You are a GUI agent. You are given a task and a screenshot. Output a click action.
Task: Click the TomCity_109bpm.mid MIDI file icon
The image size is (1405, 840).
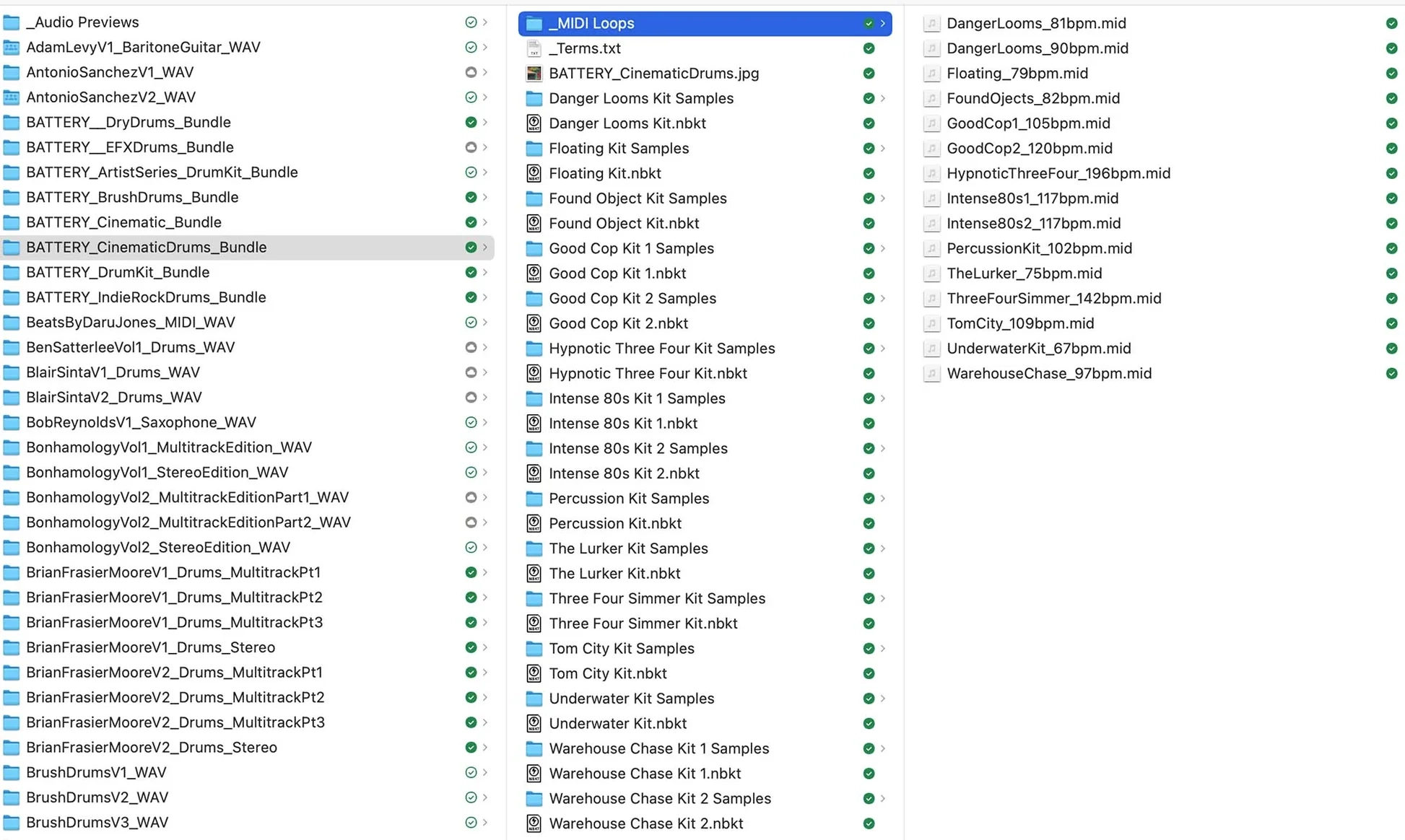pos(931,323)
